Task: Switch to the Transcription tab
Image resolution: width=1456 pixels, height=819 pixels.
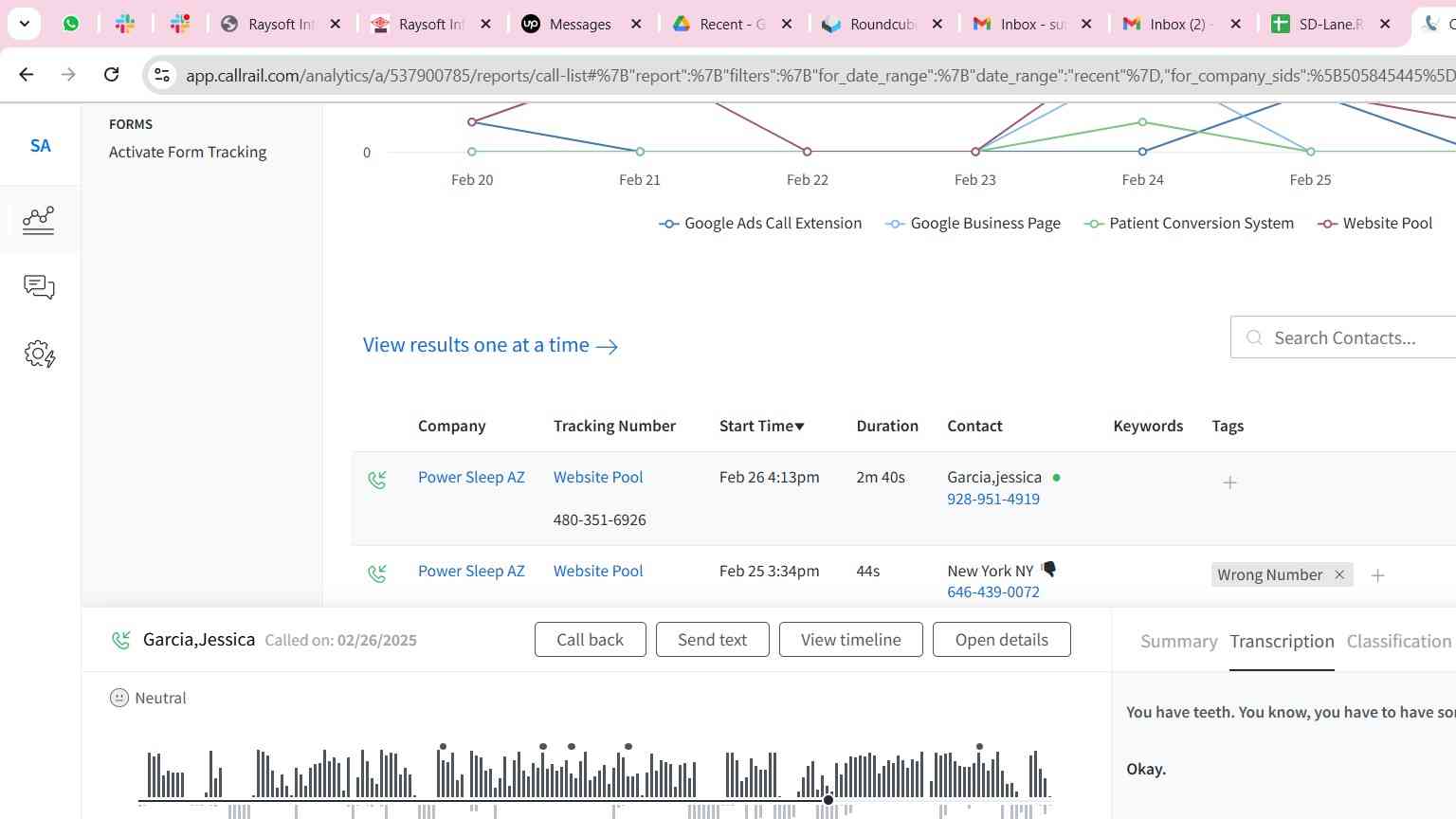Action: pyautogui.click(x=1282, y=642)
